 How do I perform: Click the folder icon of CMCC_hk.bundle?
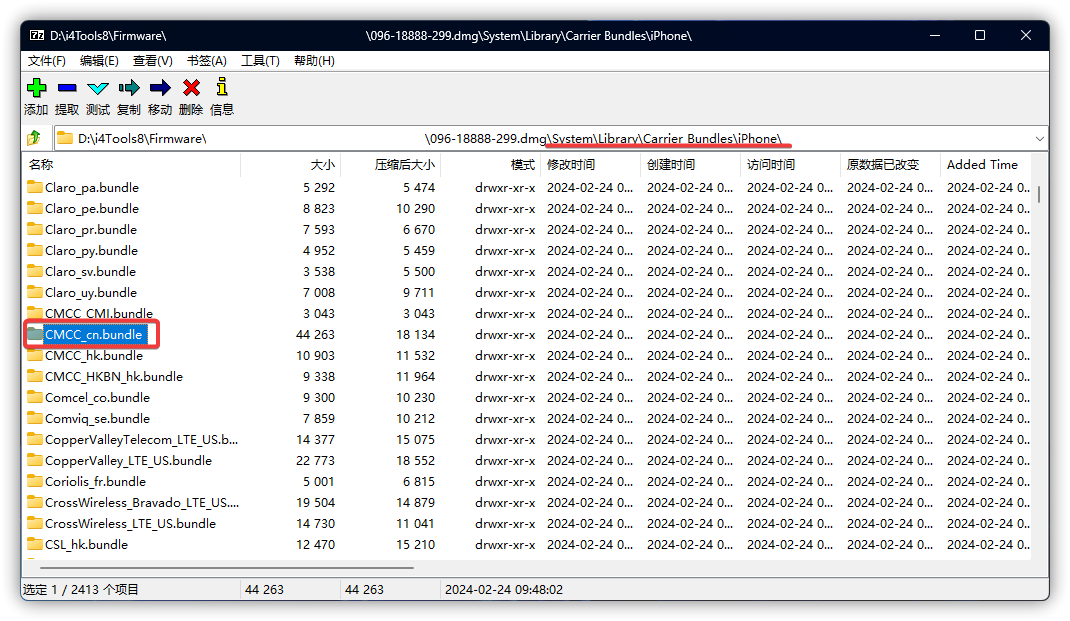[x=35, y=355]
